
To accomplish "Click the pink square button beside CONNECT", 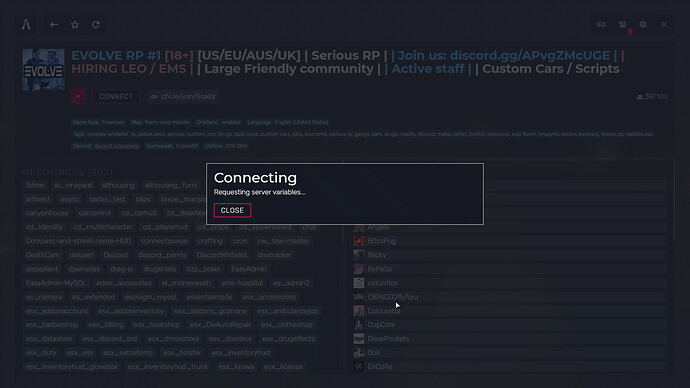I will coord(78,97).
